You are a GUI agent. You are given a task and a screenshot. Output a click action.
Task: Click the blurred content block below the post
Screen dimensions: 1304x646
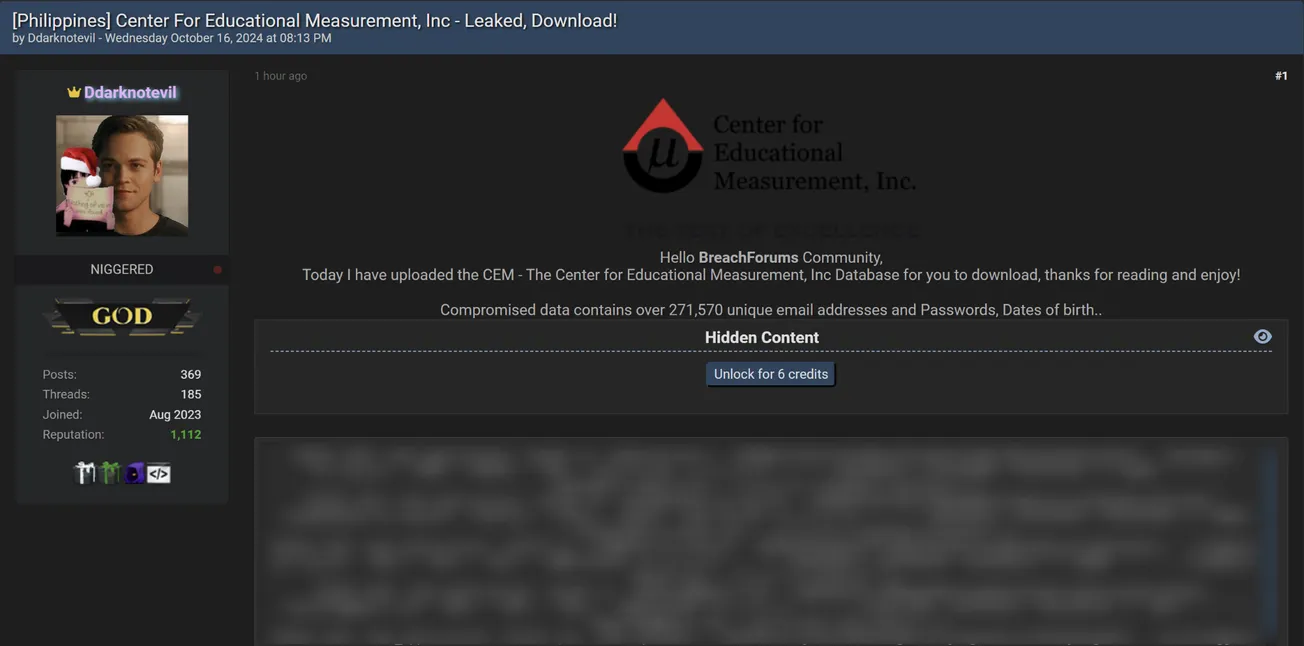click(x=770, y=540)
